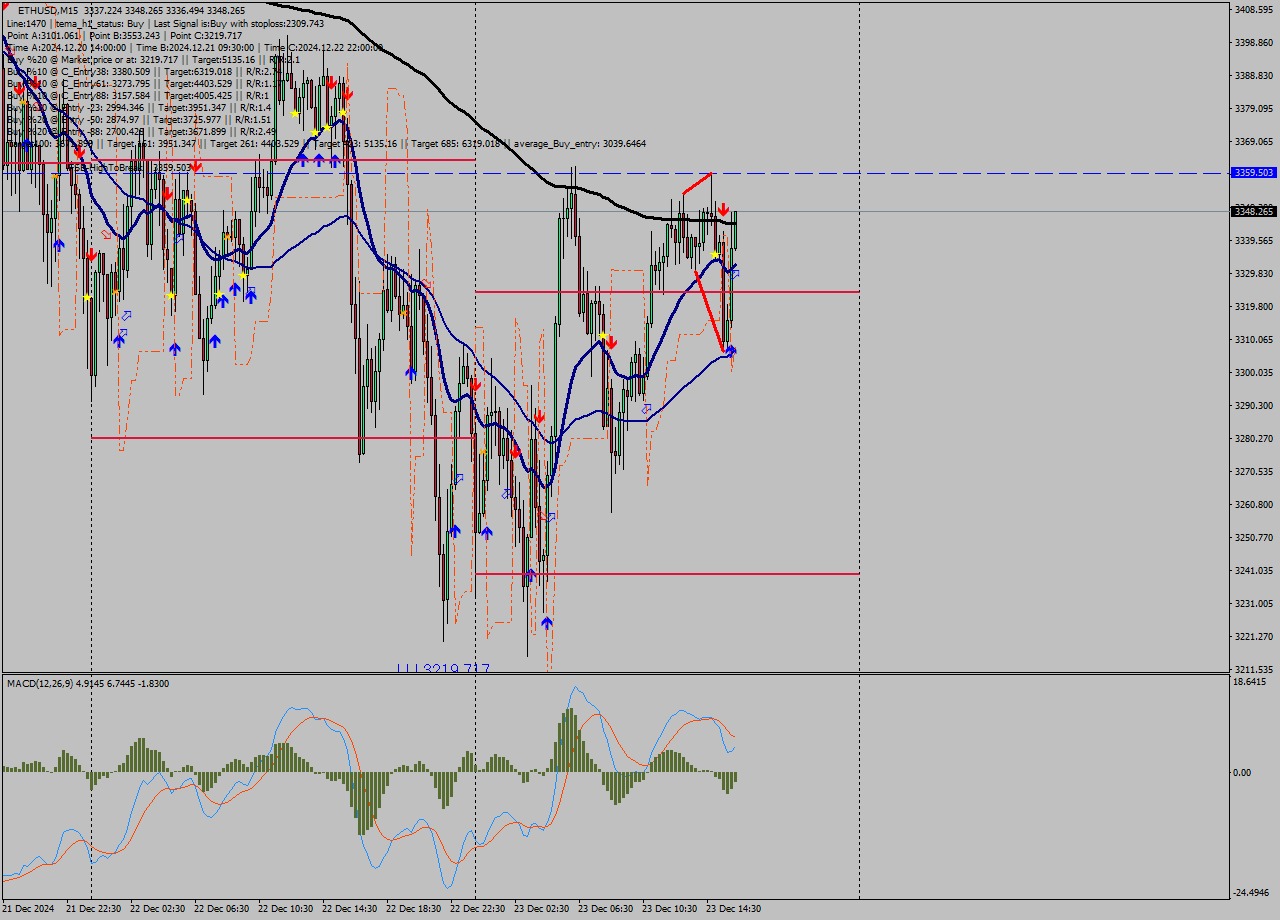The width and height of the screenshot is (1280, 920).
Task: Click the '23 Dec 14:30' time axis label
Action: (733, 909)
